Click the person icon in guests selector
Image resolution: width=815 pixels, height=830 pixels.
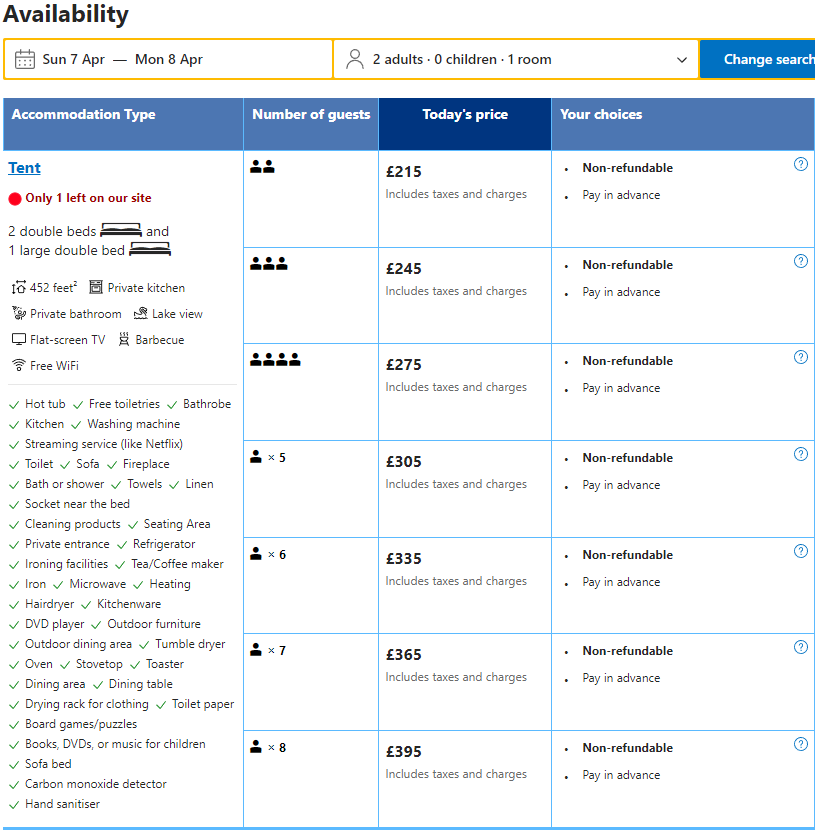[355, 59]
